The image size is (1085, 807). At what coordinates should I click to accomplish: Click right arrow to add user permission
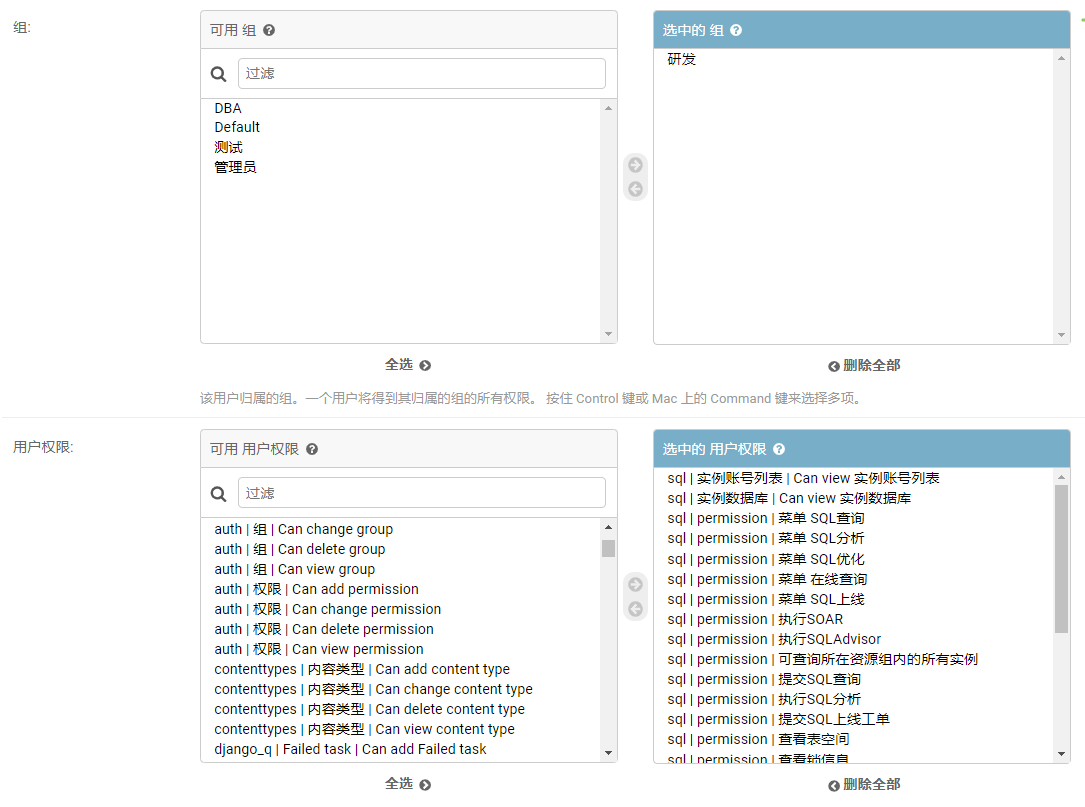[635, 585]
